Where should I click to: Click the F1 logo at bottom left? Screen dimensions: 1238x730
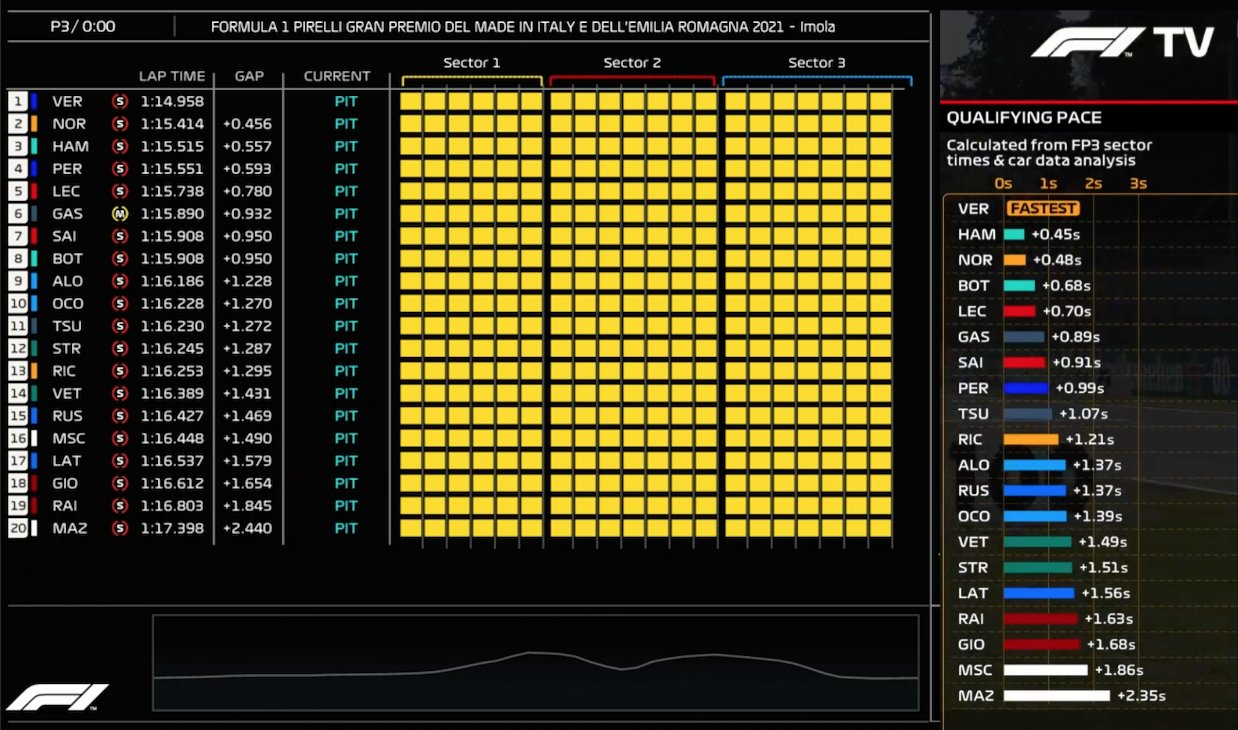pos(57,697)
